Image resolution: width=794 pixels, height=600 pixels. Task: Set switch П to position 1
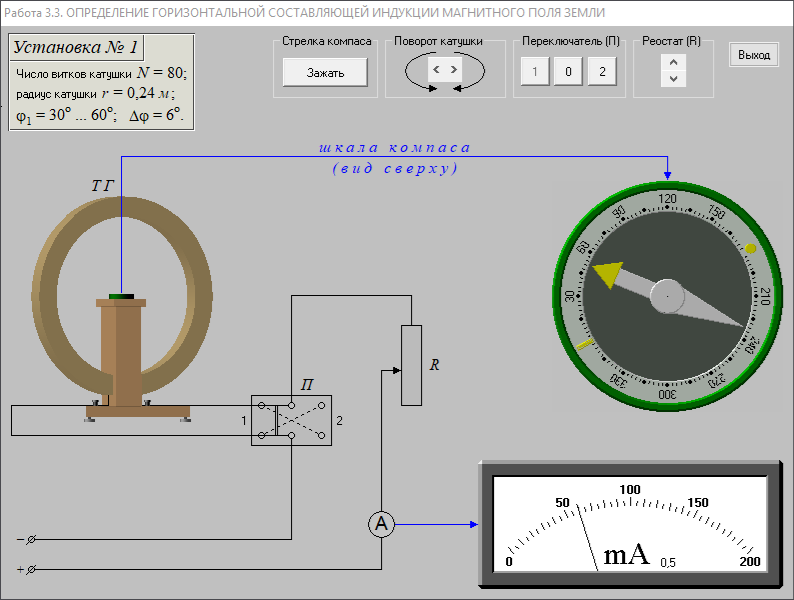pos(535,72)
